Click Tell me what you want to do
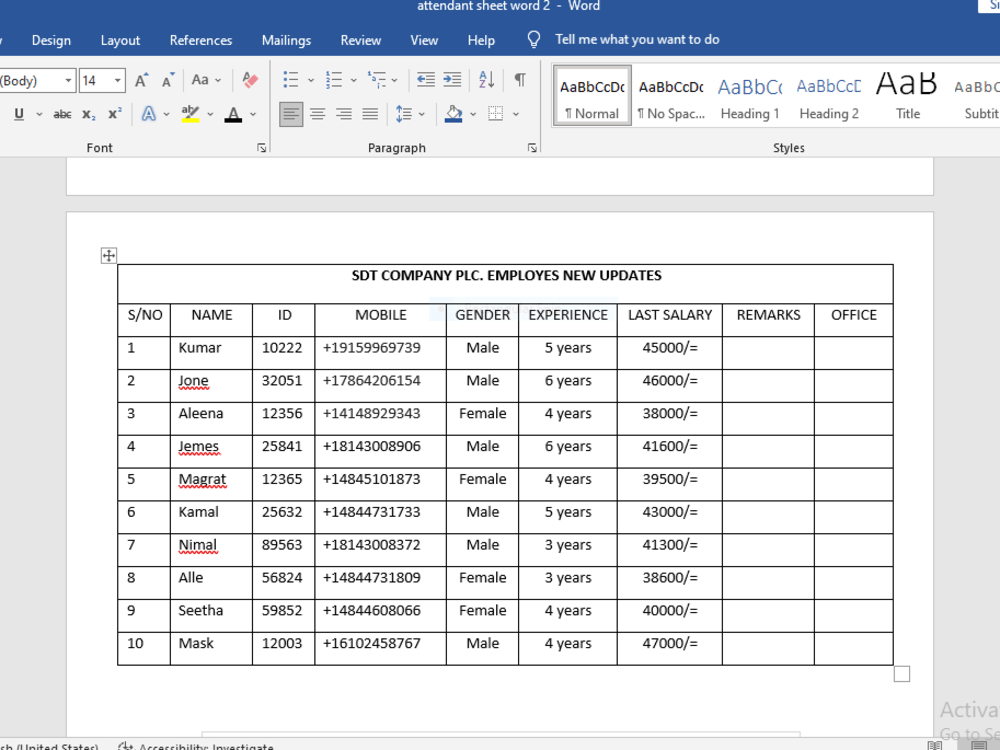The width and height of the screenshot is (1000, 750). [636, 40]
